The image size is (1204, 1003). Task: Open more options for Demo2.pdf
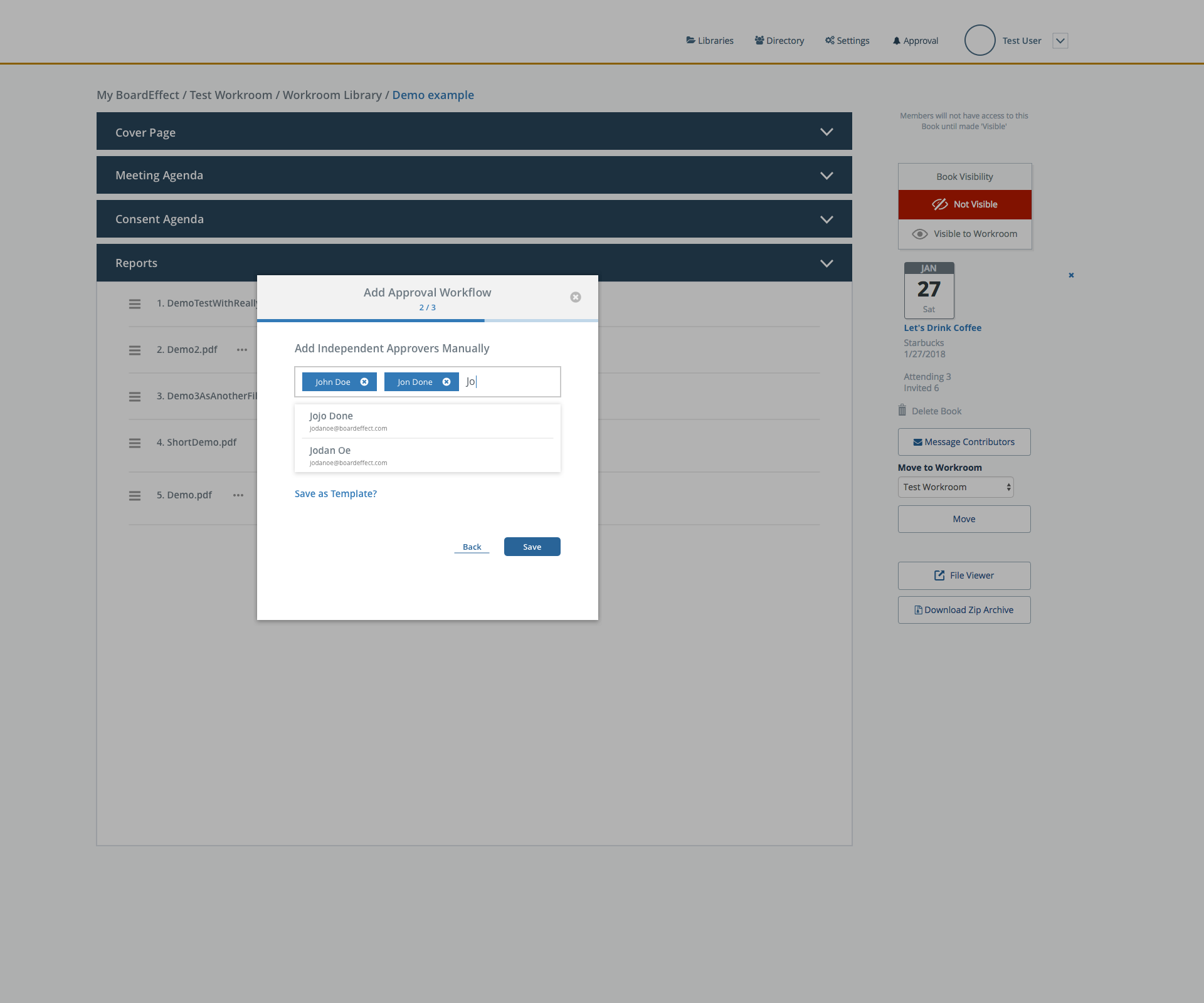point(242,350)
